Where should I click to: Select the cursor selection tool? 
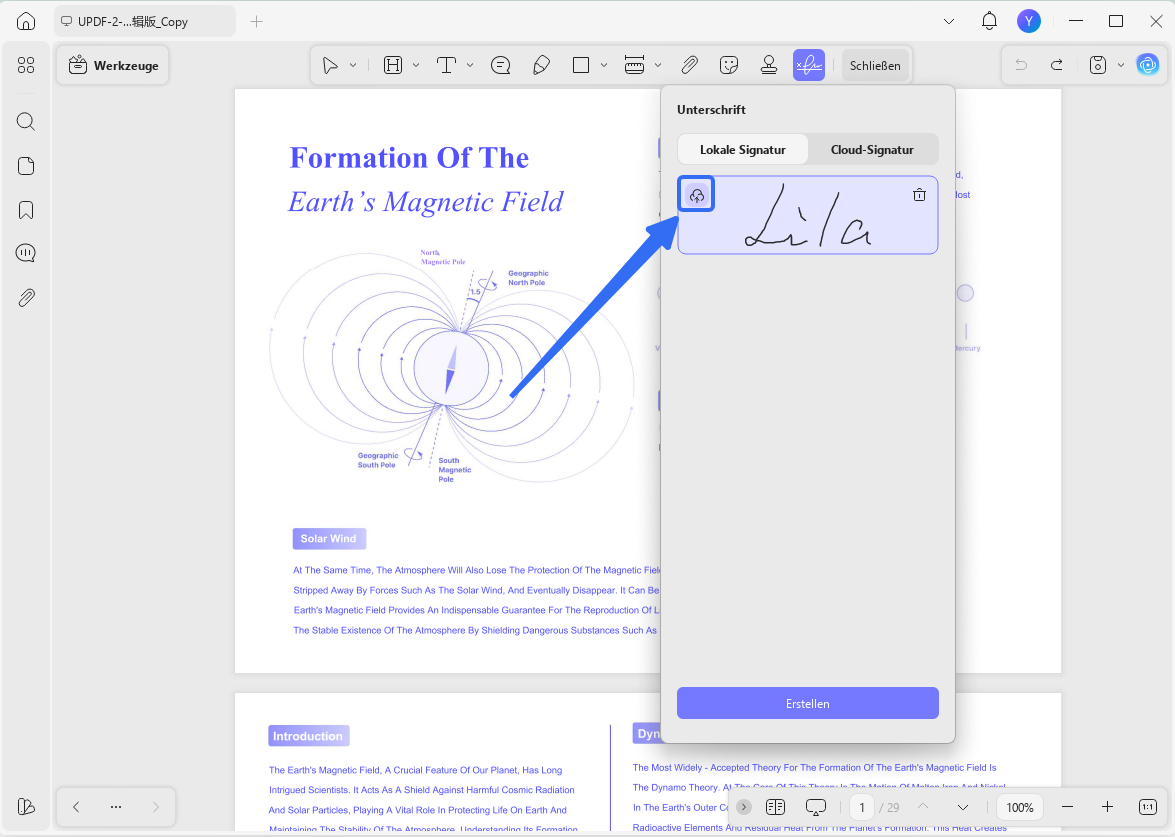pos(330,65)
